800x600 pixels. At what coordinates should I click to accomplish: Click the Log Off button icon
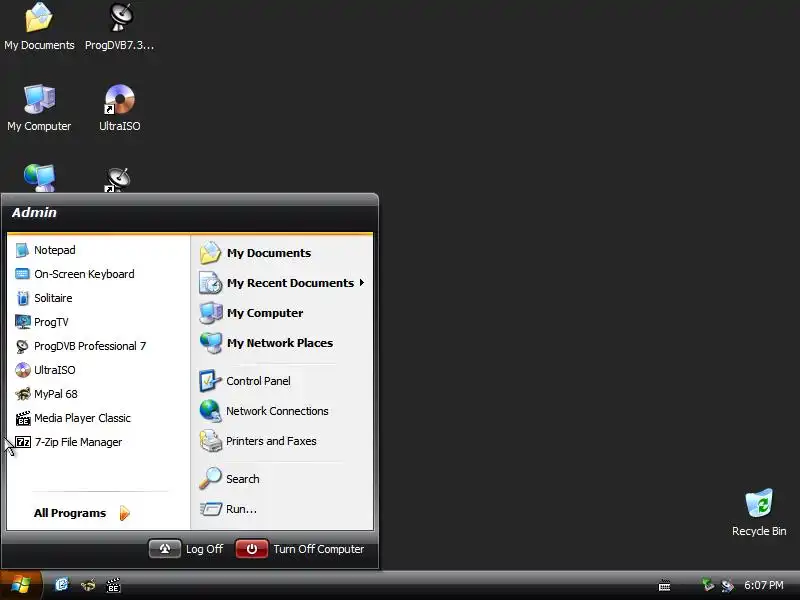(x=164, y=549)
